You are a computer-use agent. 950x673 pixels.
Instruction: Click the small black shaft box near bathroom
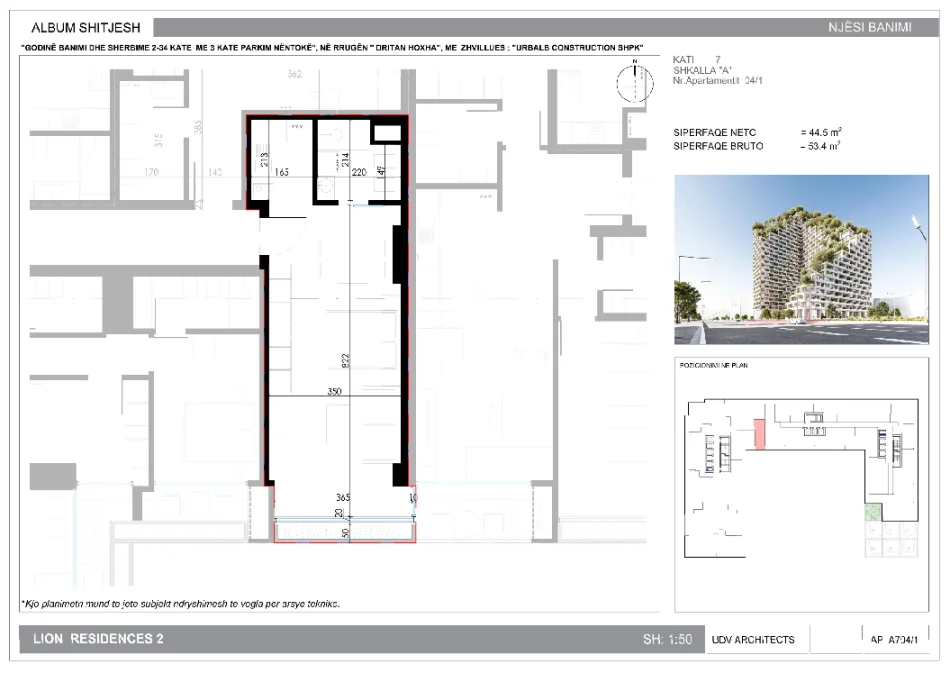(x=385, y=132)
